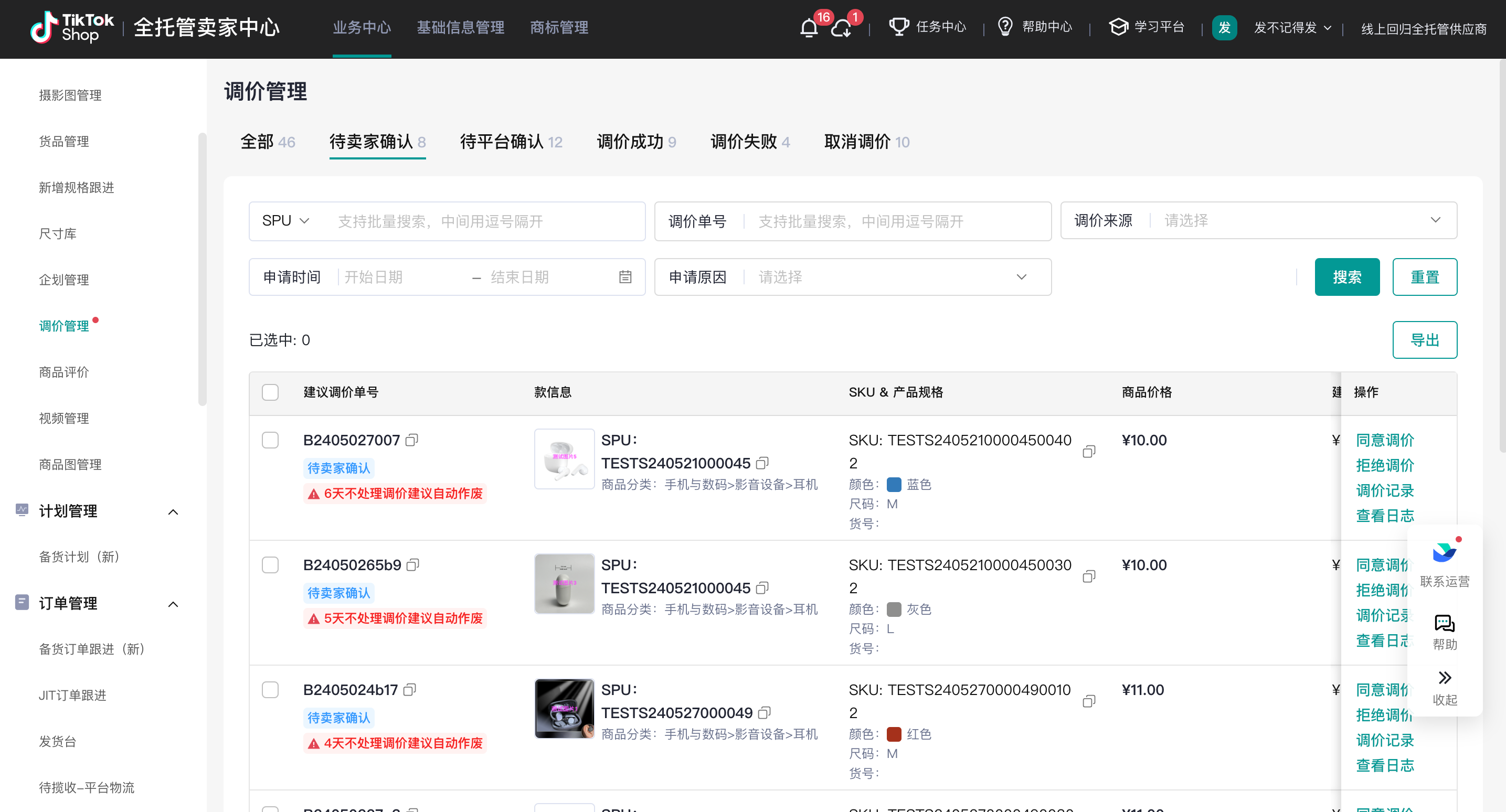1506x812 pixels.
Task: Open 摄影图管理 in sidebar
Action: point(70,95)
